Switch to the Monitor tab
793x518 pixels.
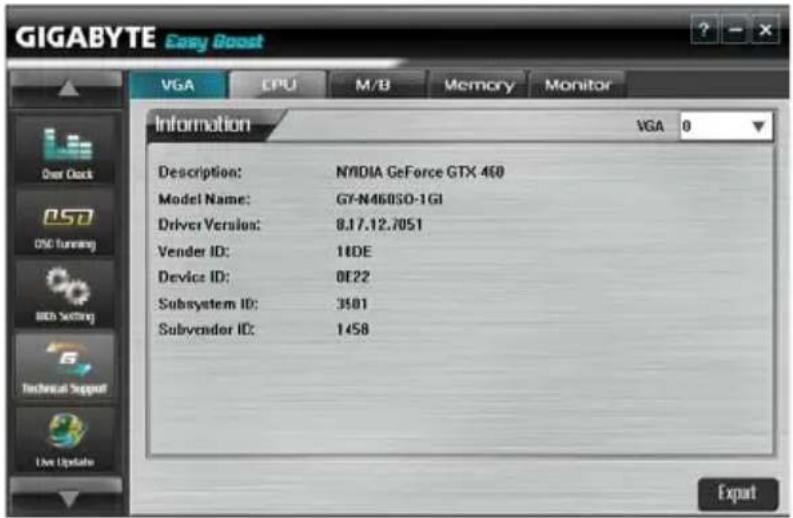578,84
